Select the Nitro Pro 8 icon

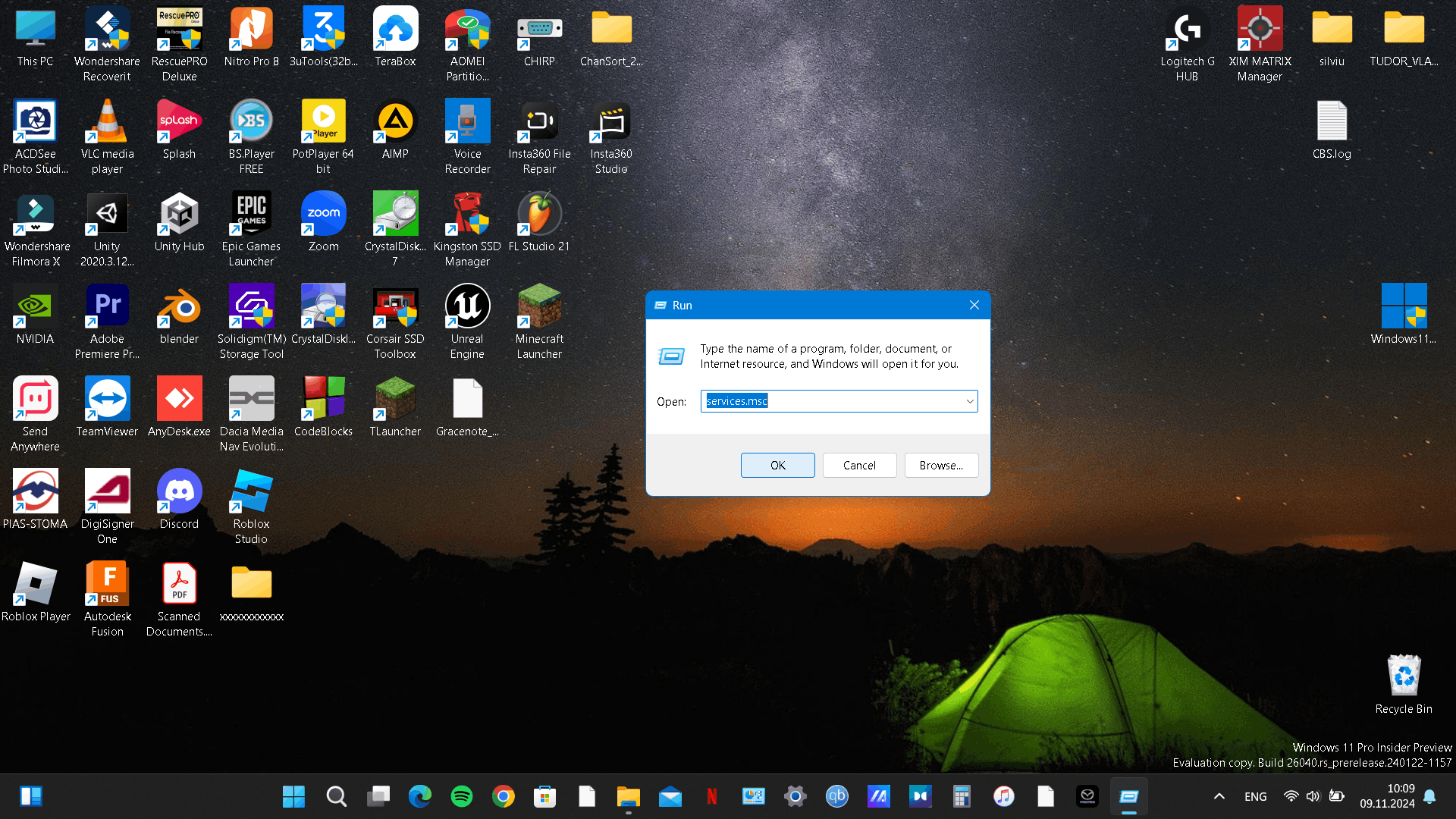click(x=251, y=36)
